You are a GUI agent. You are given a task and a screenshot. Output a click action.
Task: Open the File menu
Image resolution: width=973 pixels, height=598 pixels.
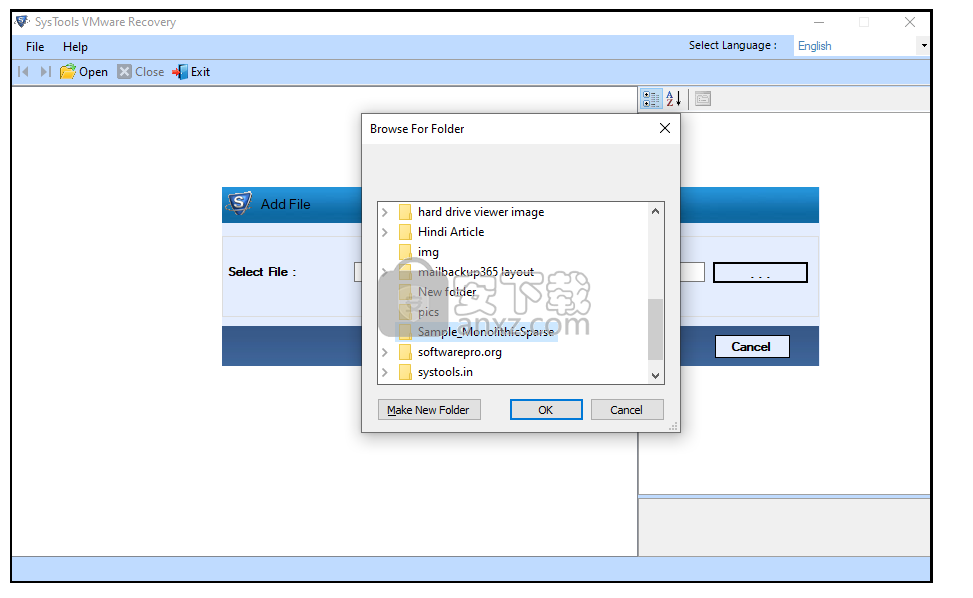coord(35,47)
